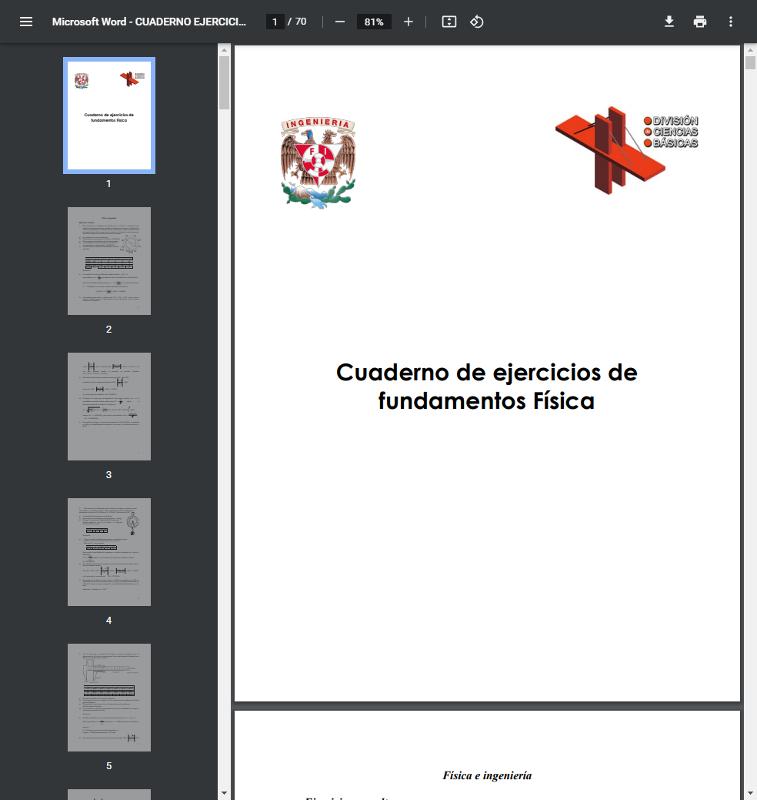The width and height of the screenshot is (757, 800).
Task: Click the zoom in plus icon
Action: 408,22
